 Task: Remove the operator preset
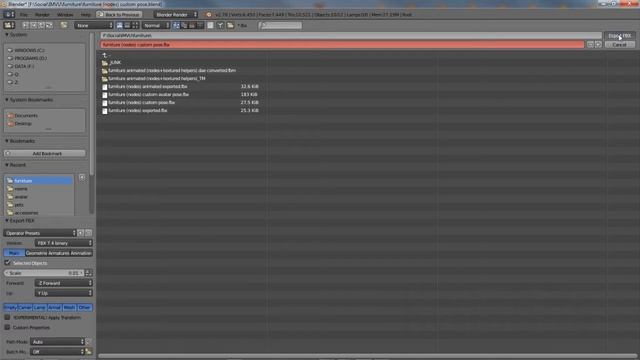pos(88,233)
